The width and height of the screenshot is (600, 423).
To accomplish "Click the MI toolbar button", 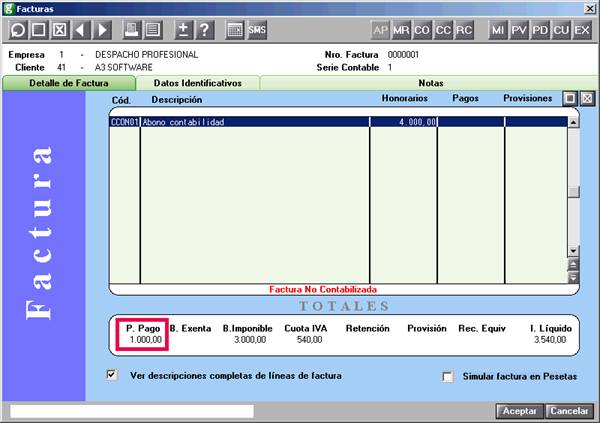I will [x=498, y=30].
